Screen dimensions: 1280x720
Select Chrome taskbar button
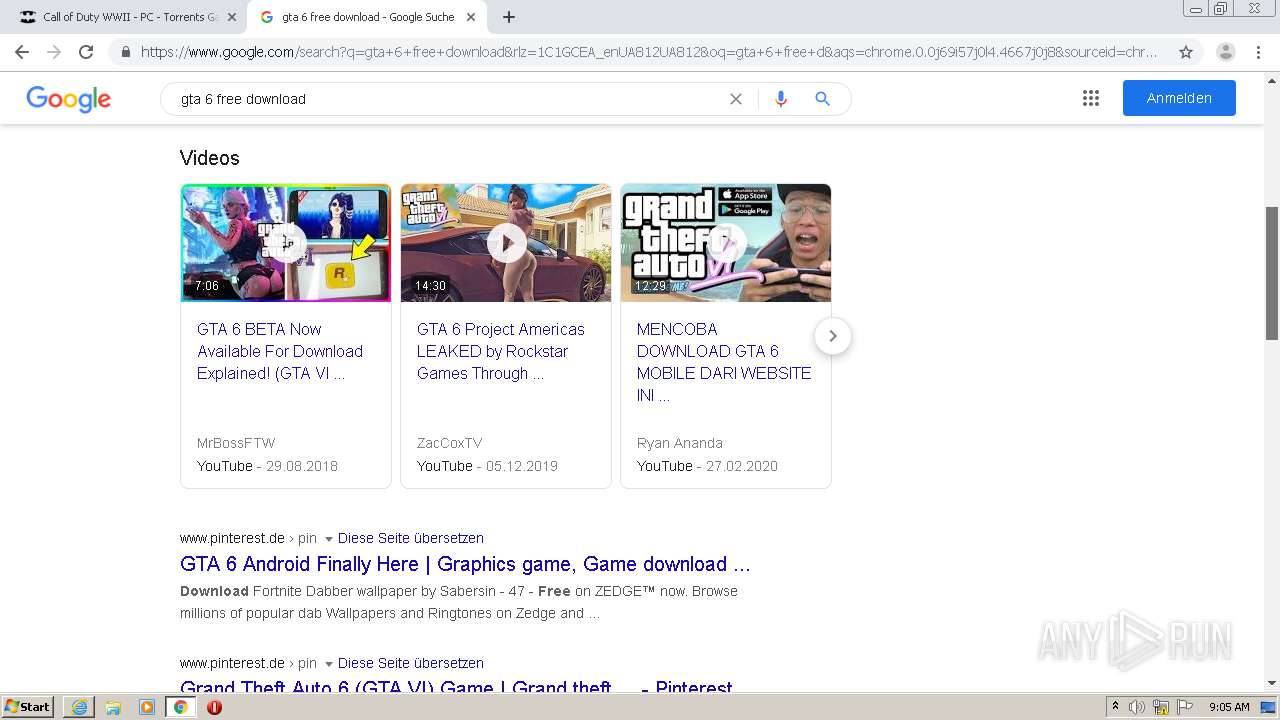coord(180,707)
